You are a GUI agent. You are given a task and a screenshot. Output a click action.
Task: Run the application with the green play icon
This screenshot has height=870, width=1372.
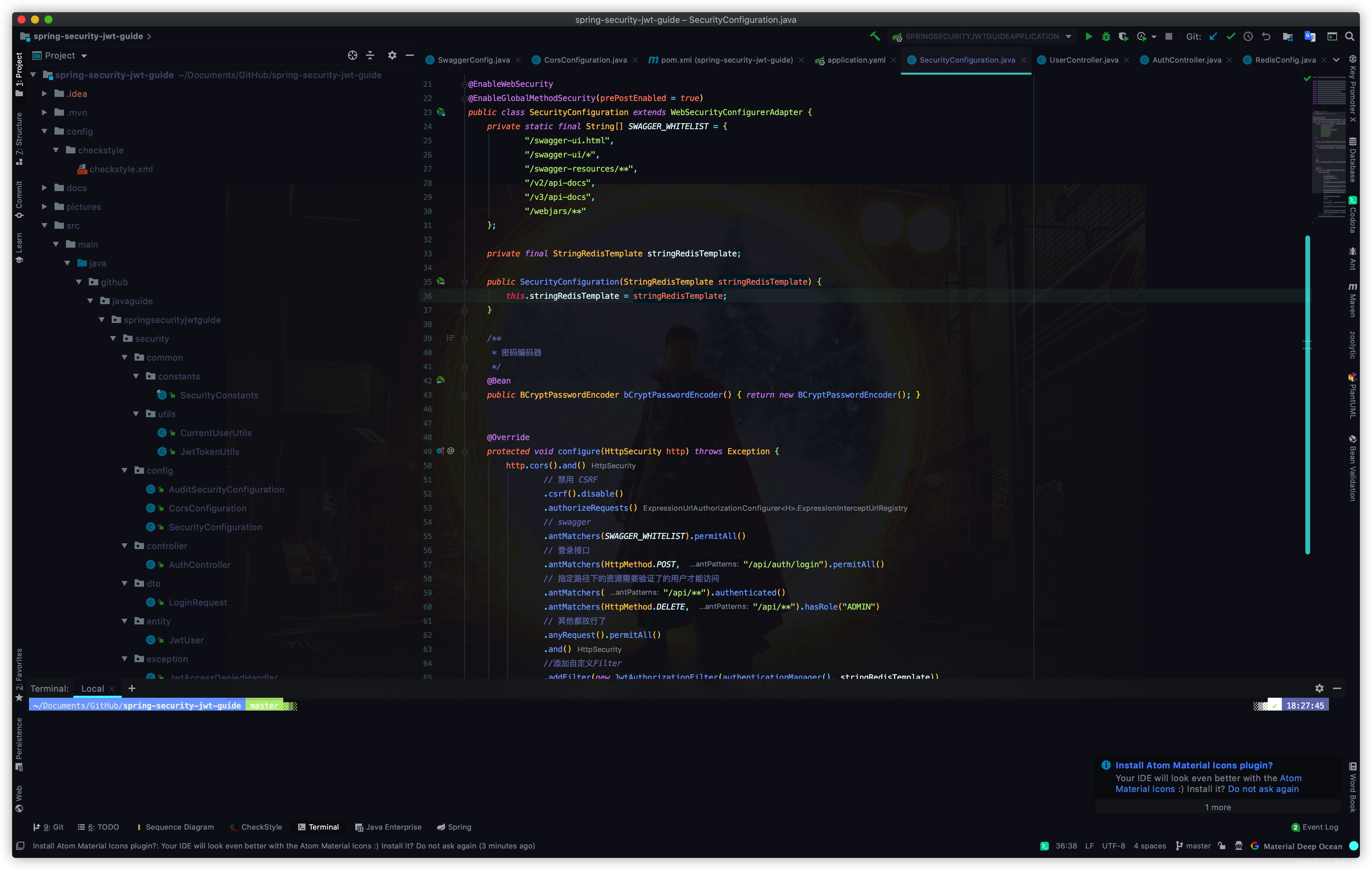(x=1088, y=36)
